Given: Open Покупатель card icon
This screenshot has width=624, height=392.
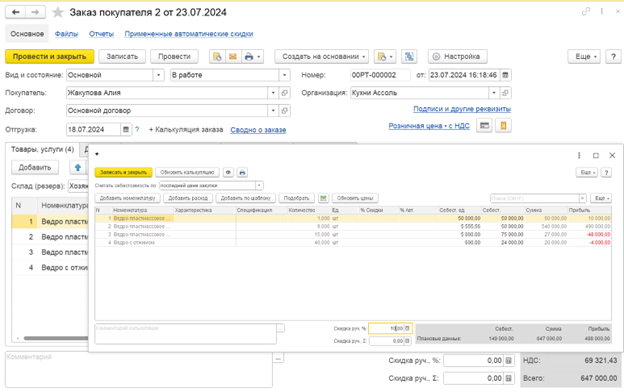Looking at the screenshot, I should click(284, 93).
